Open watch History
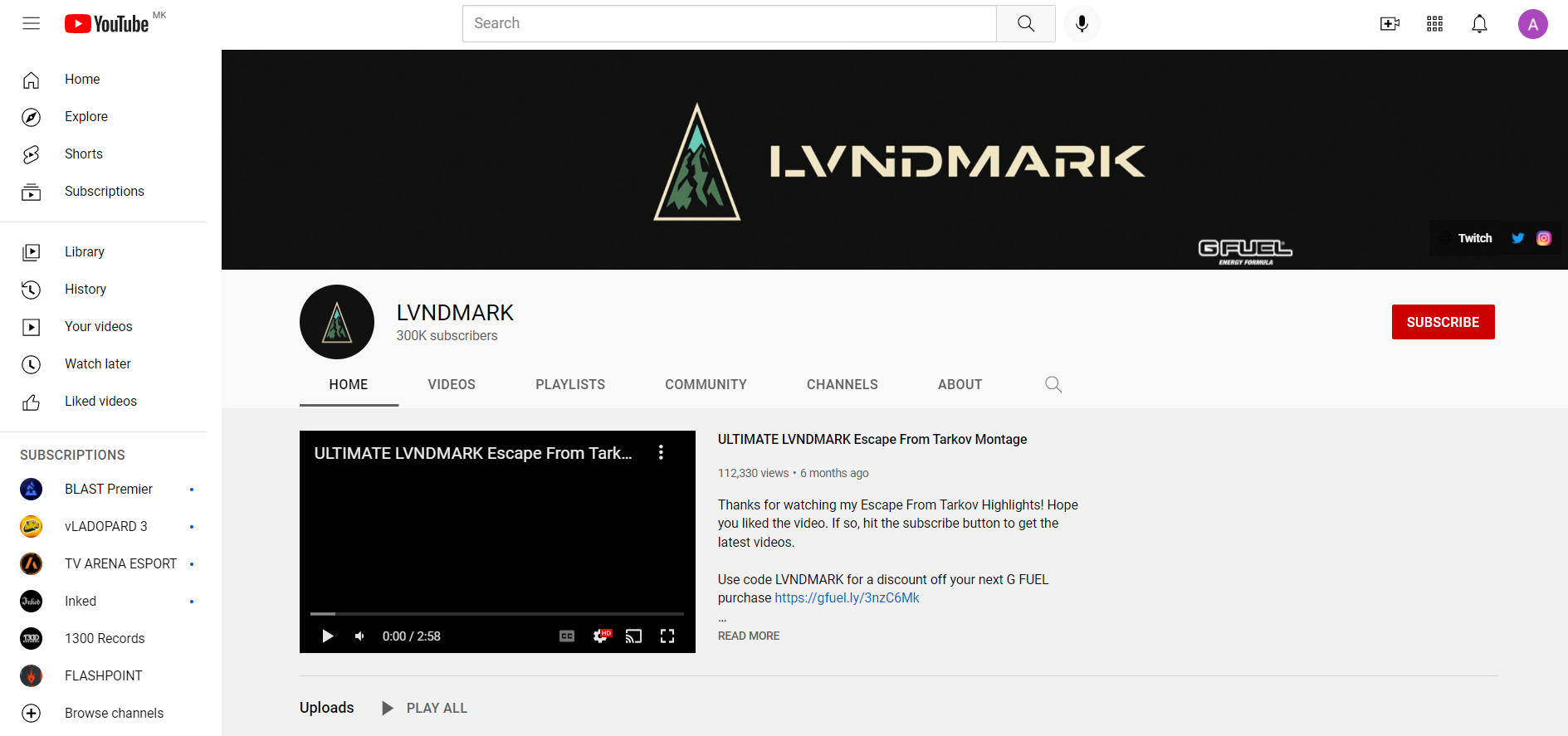This screenshot has width=1568, height=736. tap(103, 290)
